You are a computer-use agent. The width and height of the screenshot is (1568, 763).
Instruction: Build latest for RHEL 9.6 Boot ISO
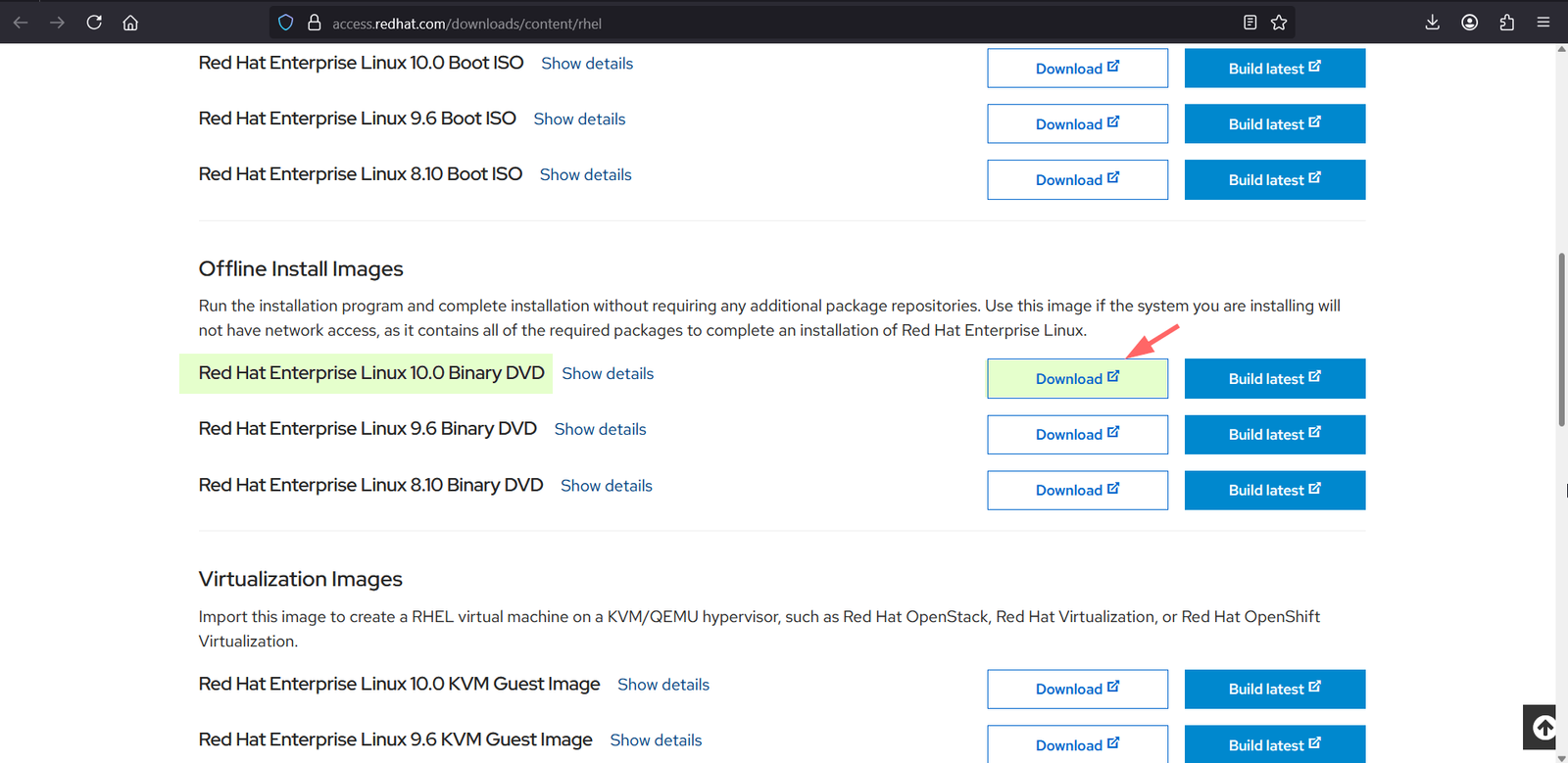pyautogui.click(x=1274, y=124)
